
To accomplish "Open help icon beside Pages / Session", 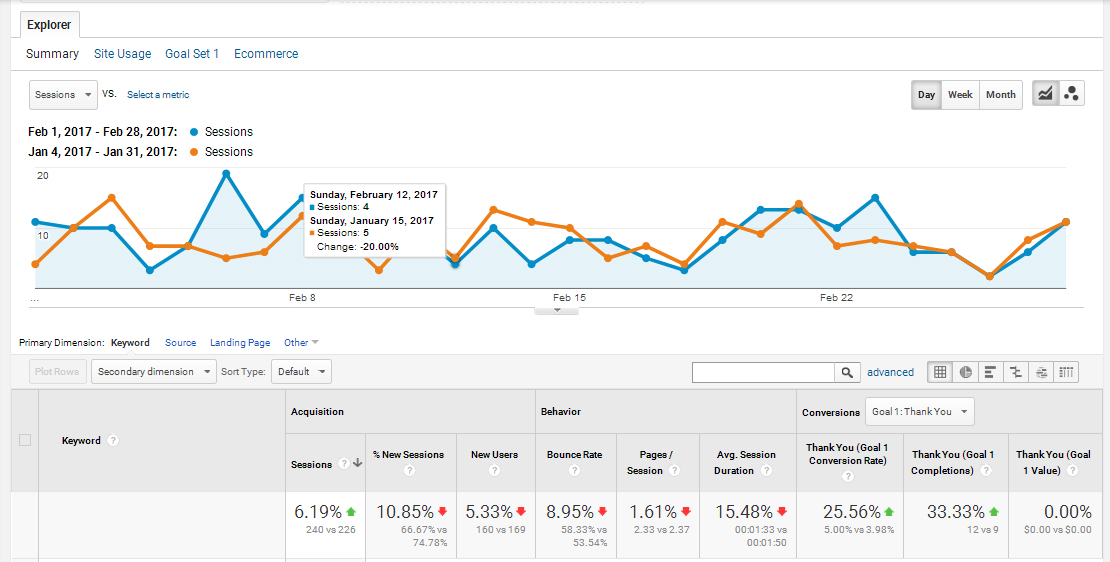I will [675, 471].
